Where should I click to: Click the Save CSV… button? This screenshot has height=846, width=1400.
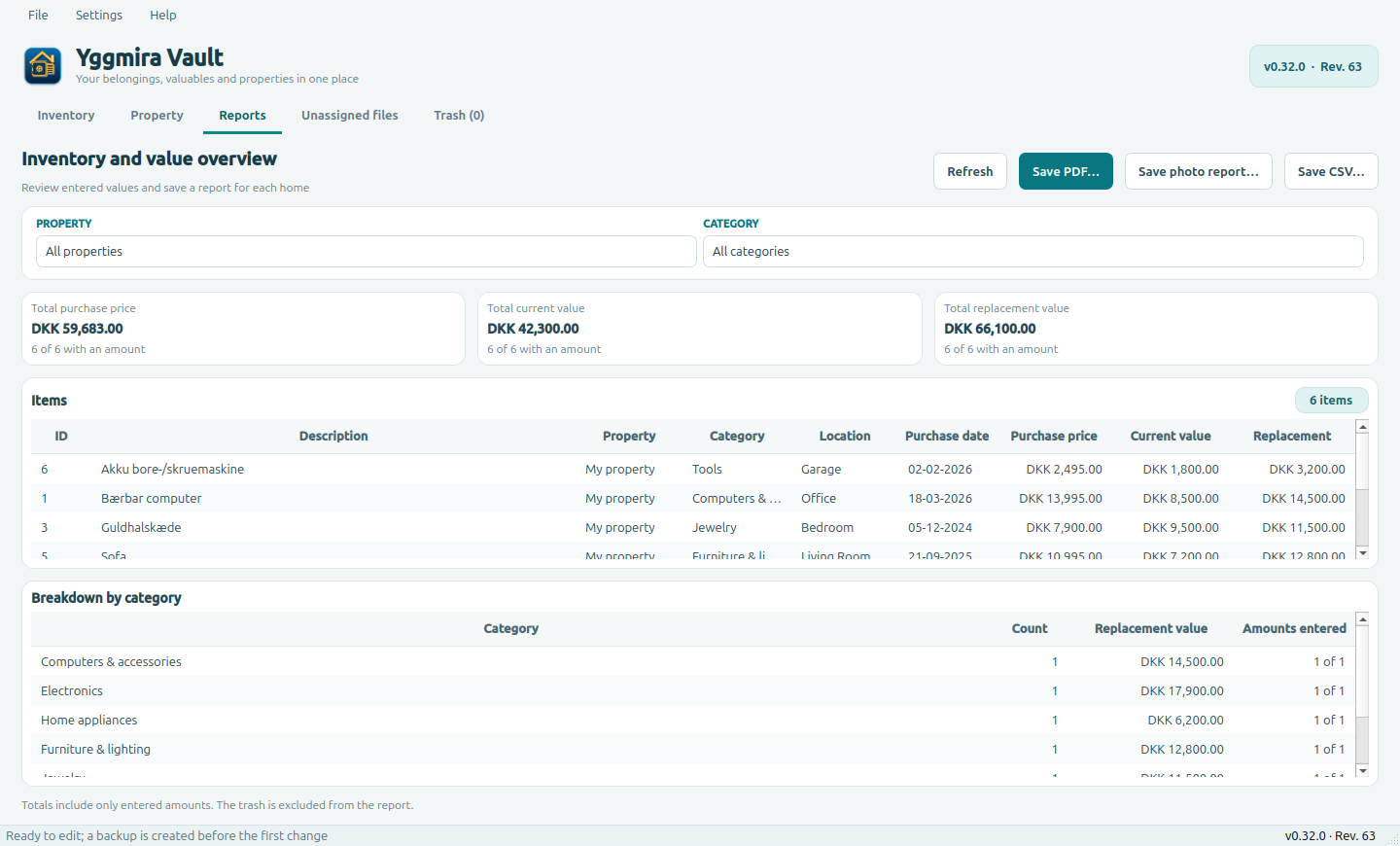click(x=1331, y=171)
